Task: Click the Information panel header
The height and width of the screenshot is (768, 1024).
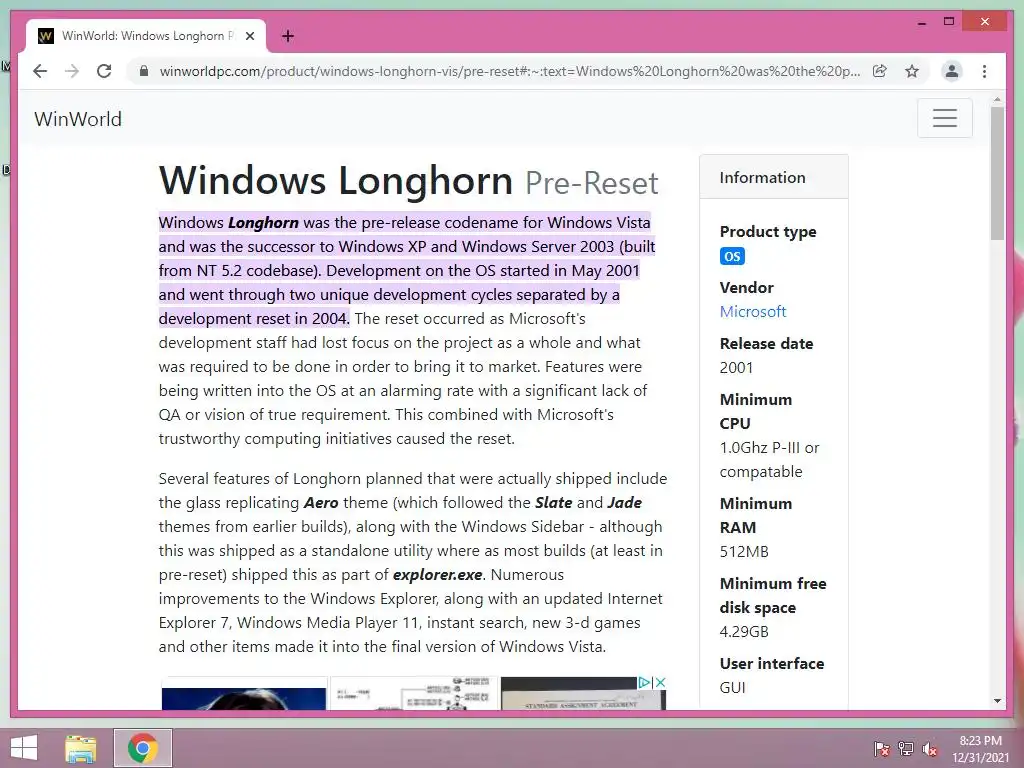Action: 774,177
